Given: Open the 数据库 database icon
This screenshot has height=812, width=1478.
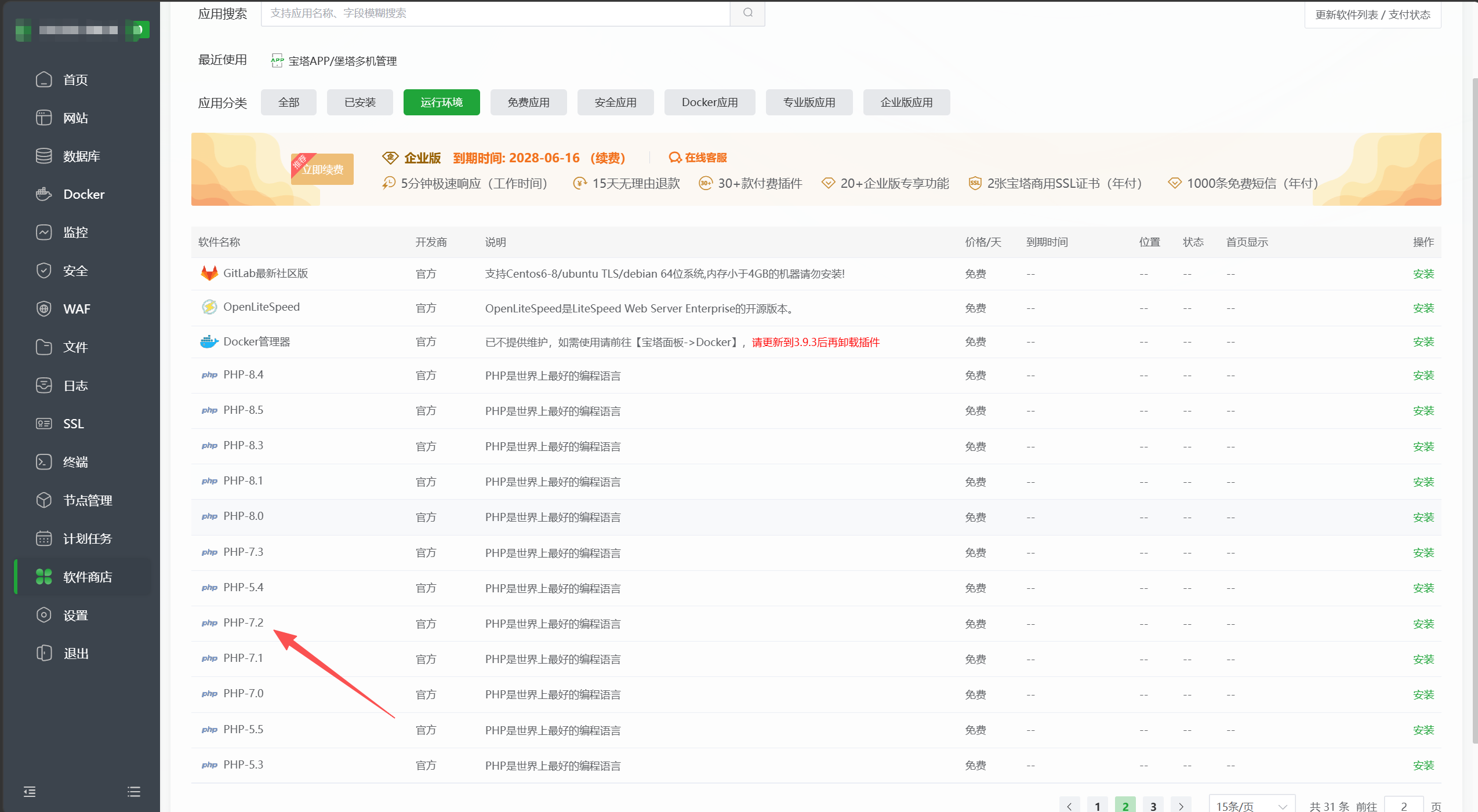Looking at the screenshot, I should pyautogui.click(x=44, y=156).
